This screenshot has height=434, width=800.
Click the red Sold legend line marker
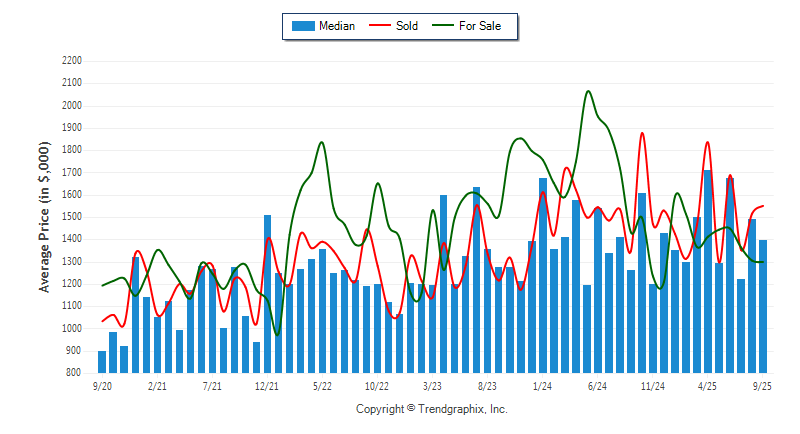click(x=383, y=26)
